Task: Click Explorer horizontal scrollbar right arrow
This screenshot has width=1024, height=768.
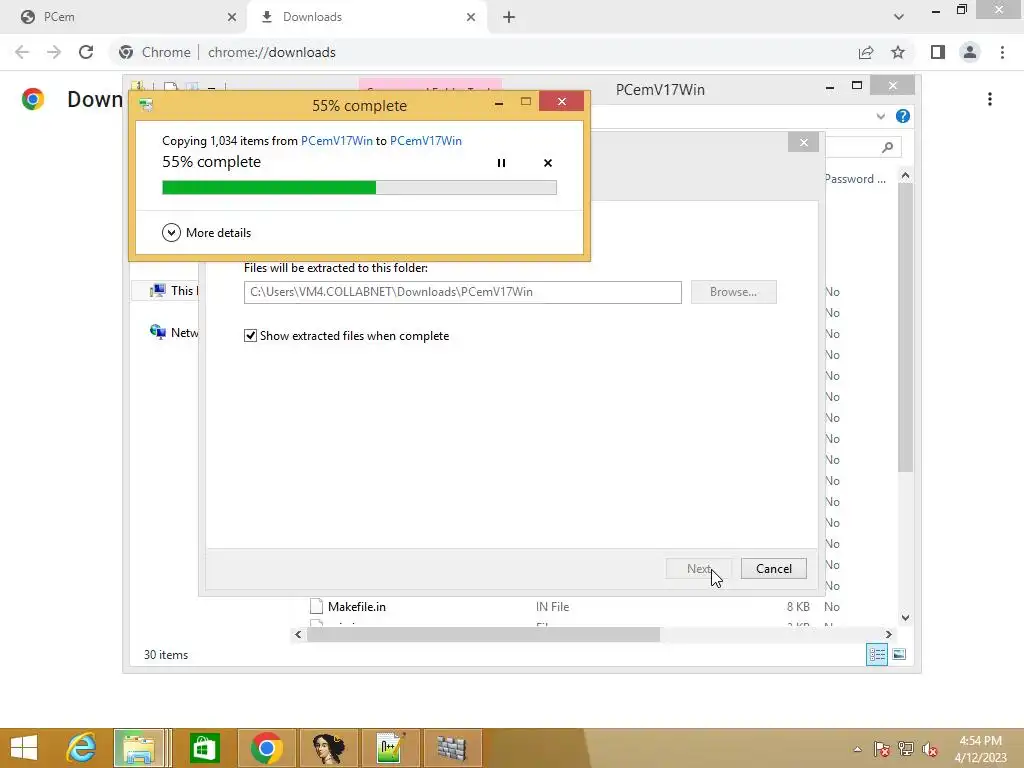Action: pyautogui.click(x=888, y=634)
